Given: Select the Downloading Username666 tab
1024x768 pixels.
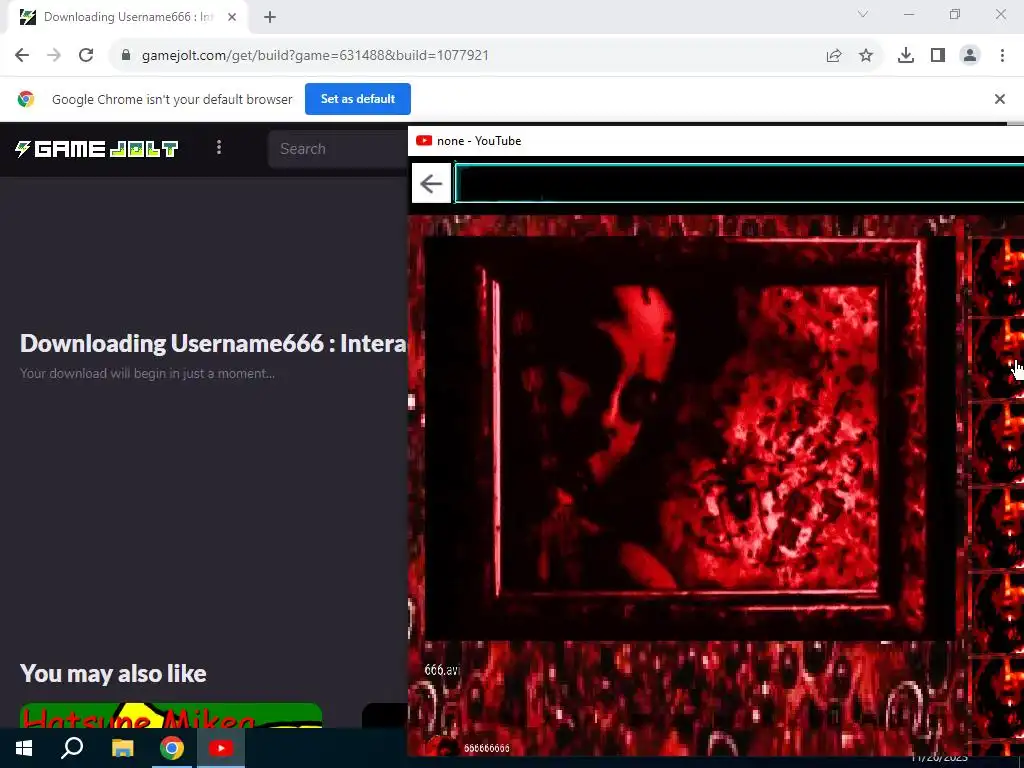Looking at the screenshot, I should 127,17.
